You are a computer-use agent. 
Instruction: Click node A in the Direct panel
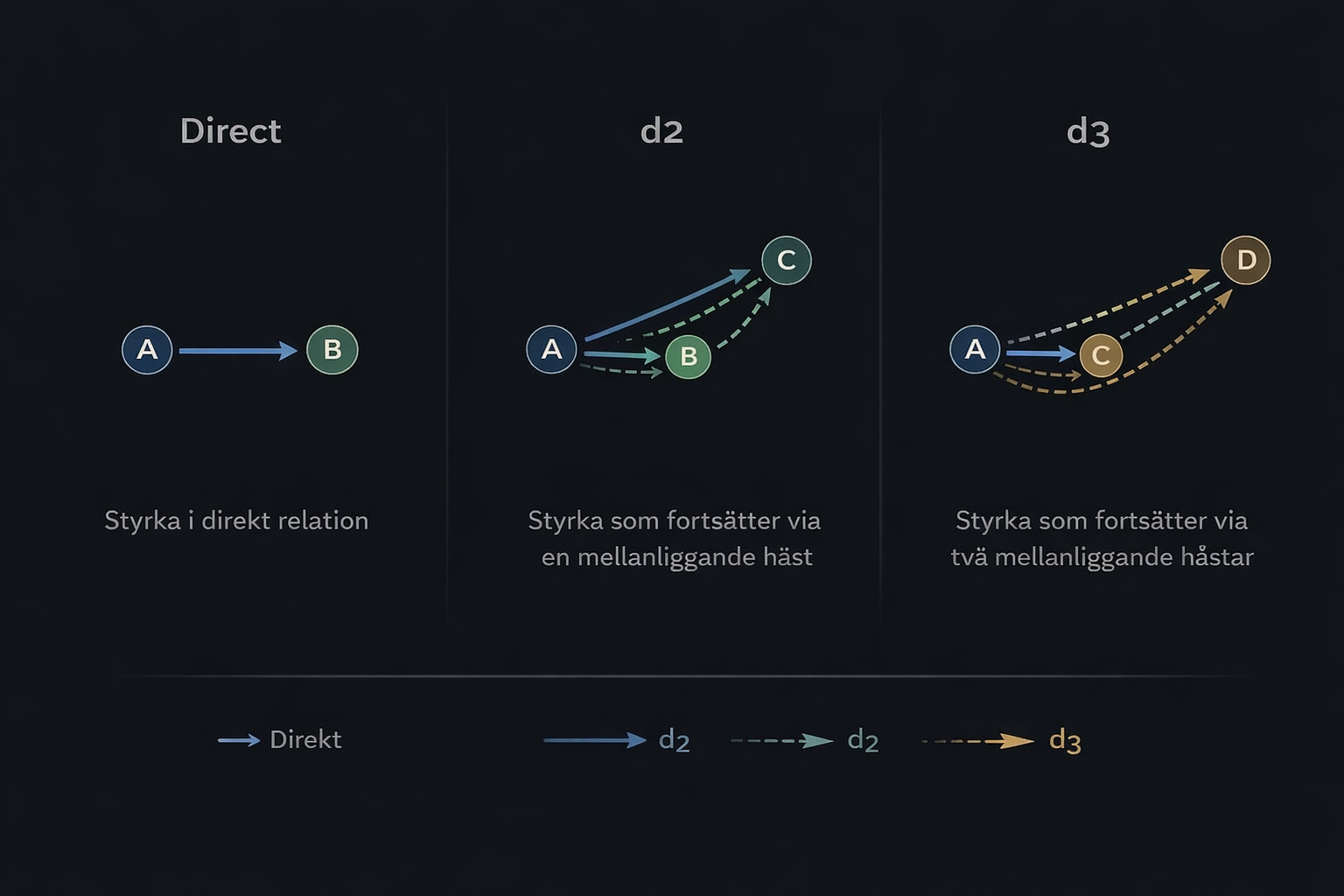click(147, 350)
